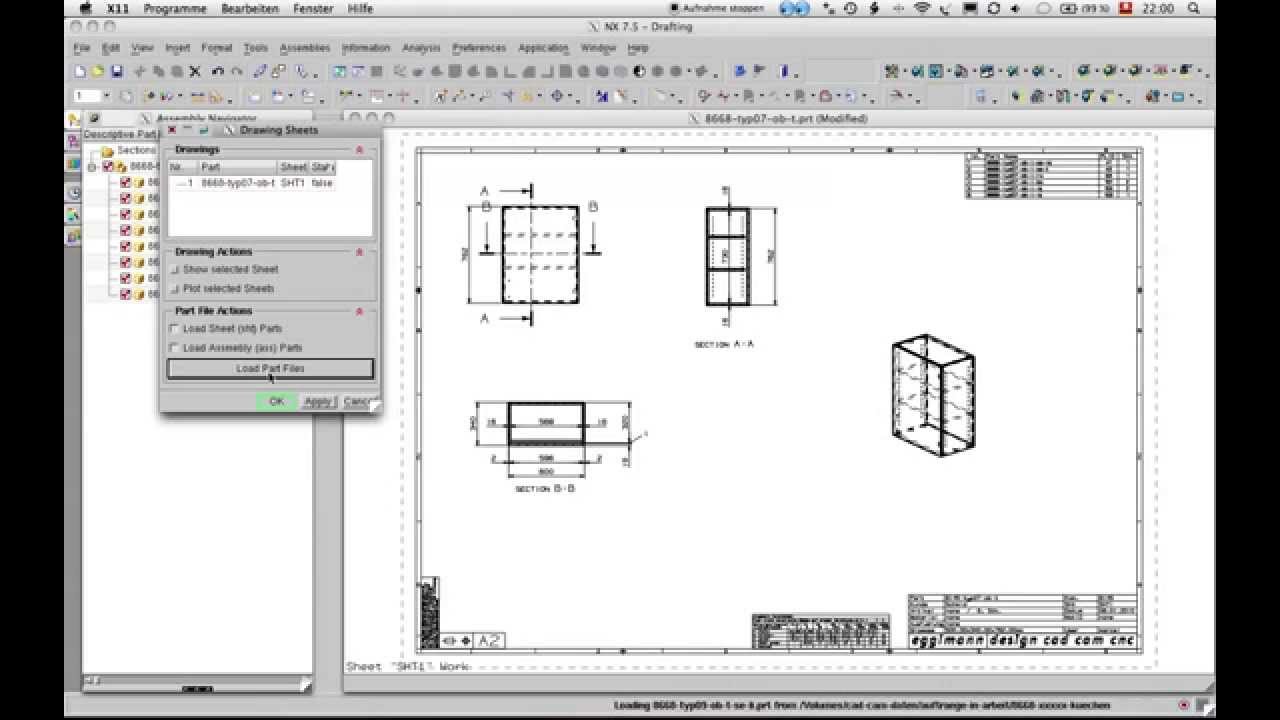Click the Redo toolbar icon

pos(236,72)
